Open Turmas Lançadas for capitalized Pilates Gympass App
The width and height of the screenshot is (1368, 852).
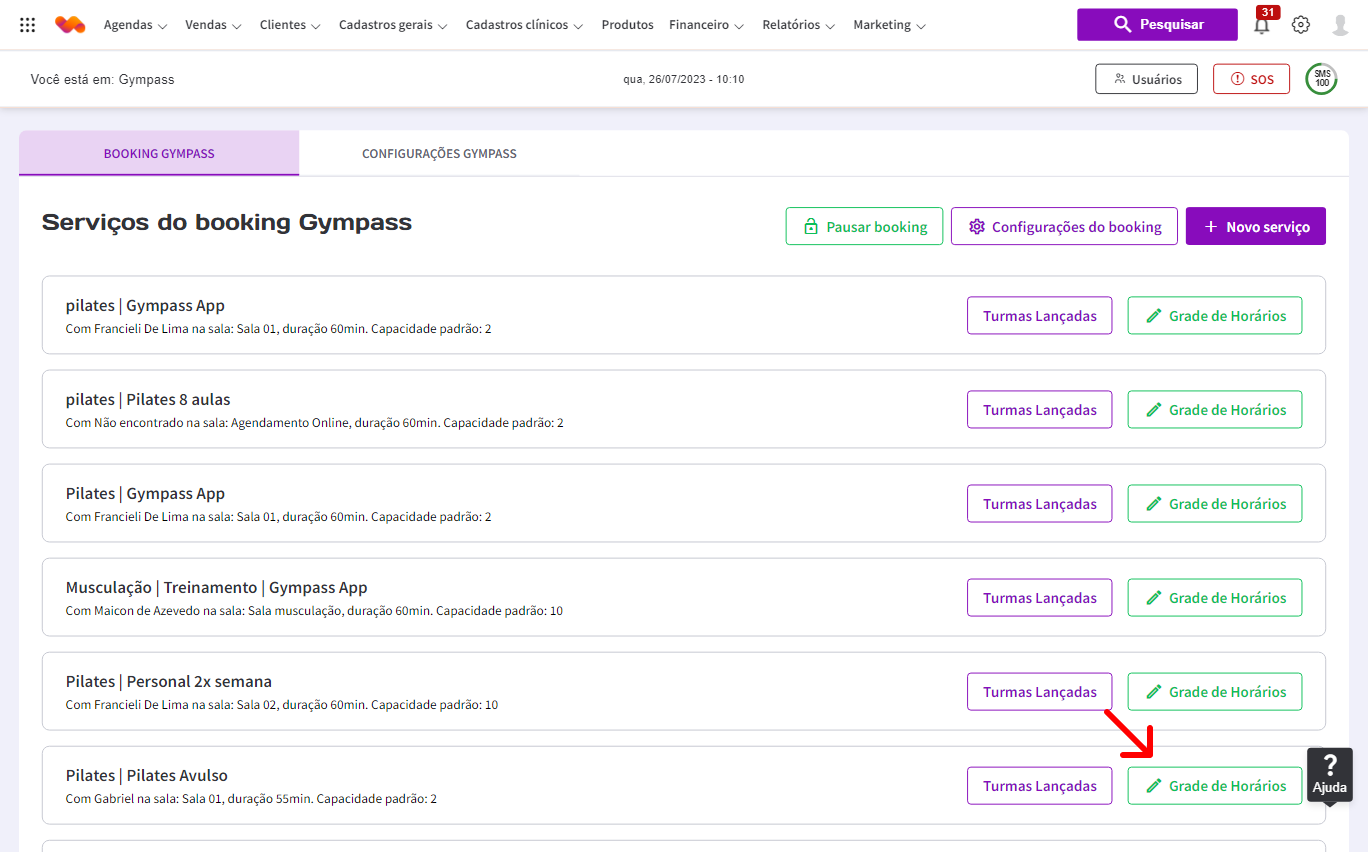click(x=1039, y=503)
